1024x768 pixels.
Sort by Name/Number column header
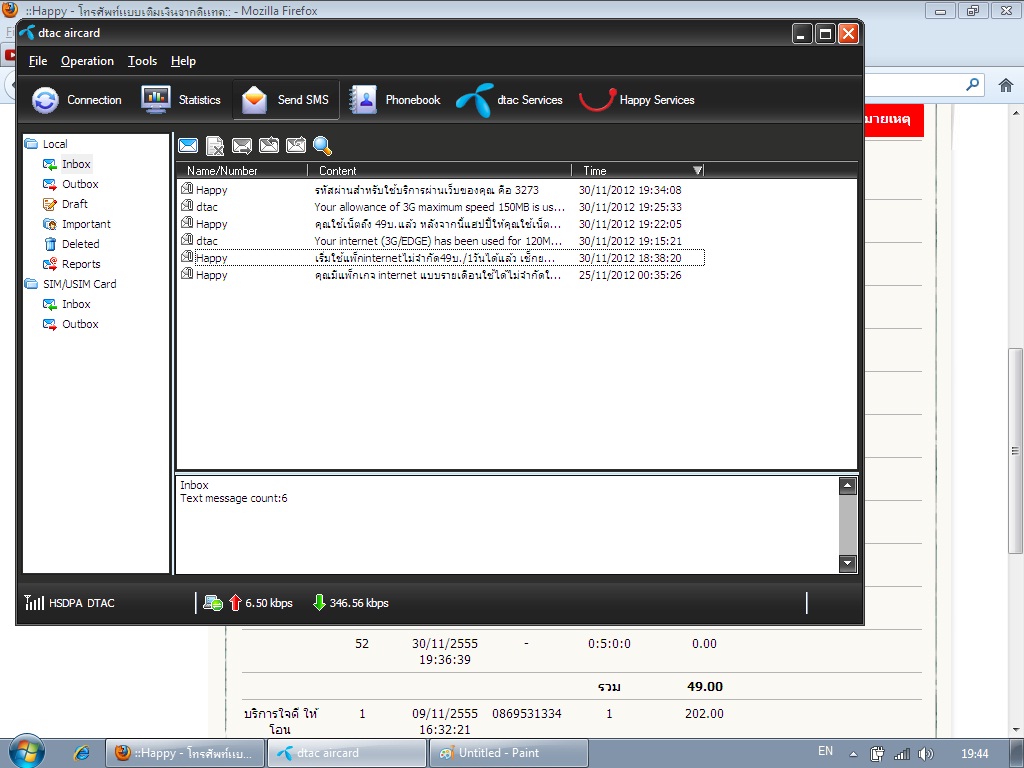click(242, 170)
